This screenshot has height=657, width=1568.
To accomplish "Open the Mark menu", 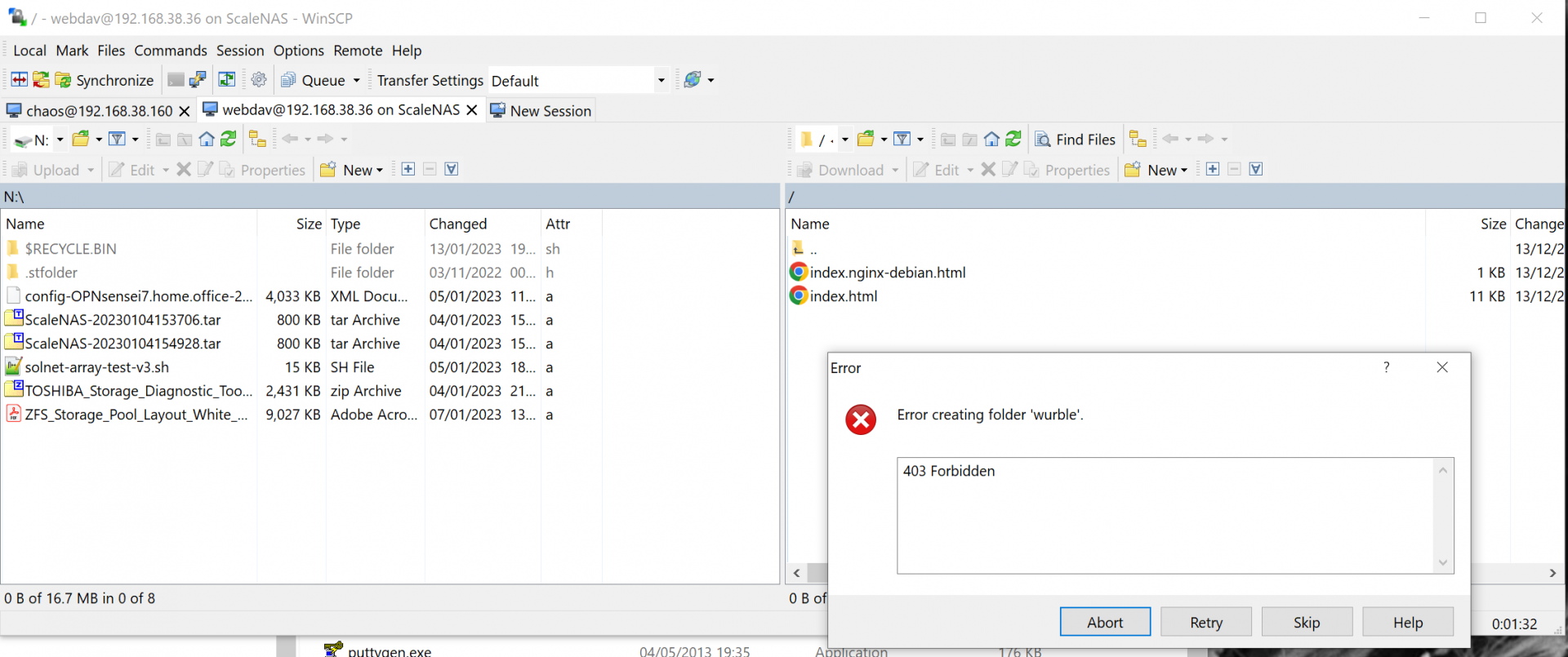I will pyautogui.click(x=72, y=51).
